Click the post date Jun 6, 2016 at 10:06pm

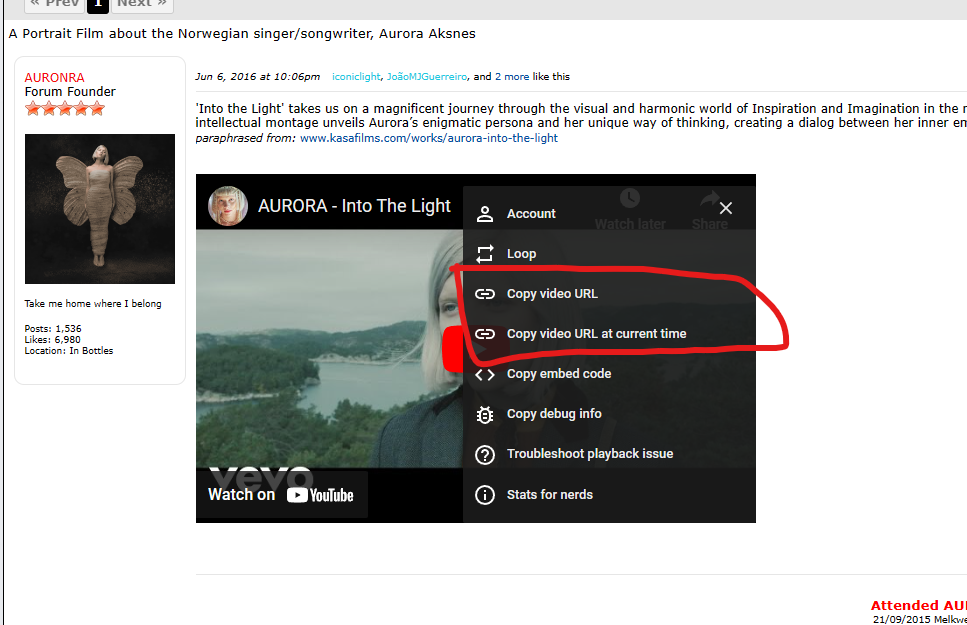pos(258,77)
